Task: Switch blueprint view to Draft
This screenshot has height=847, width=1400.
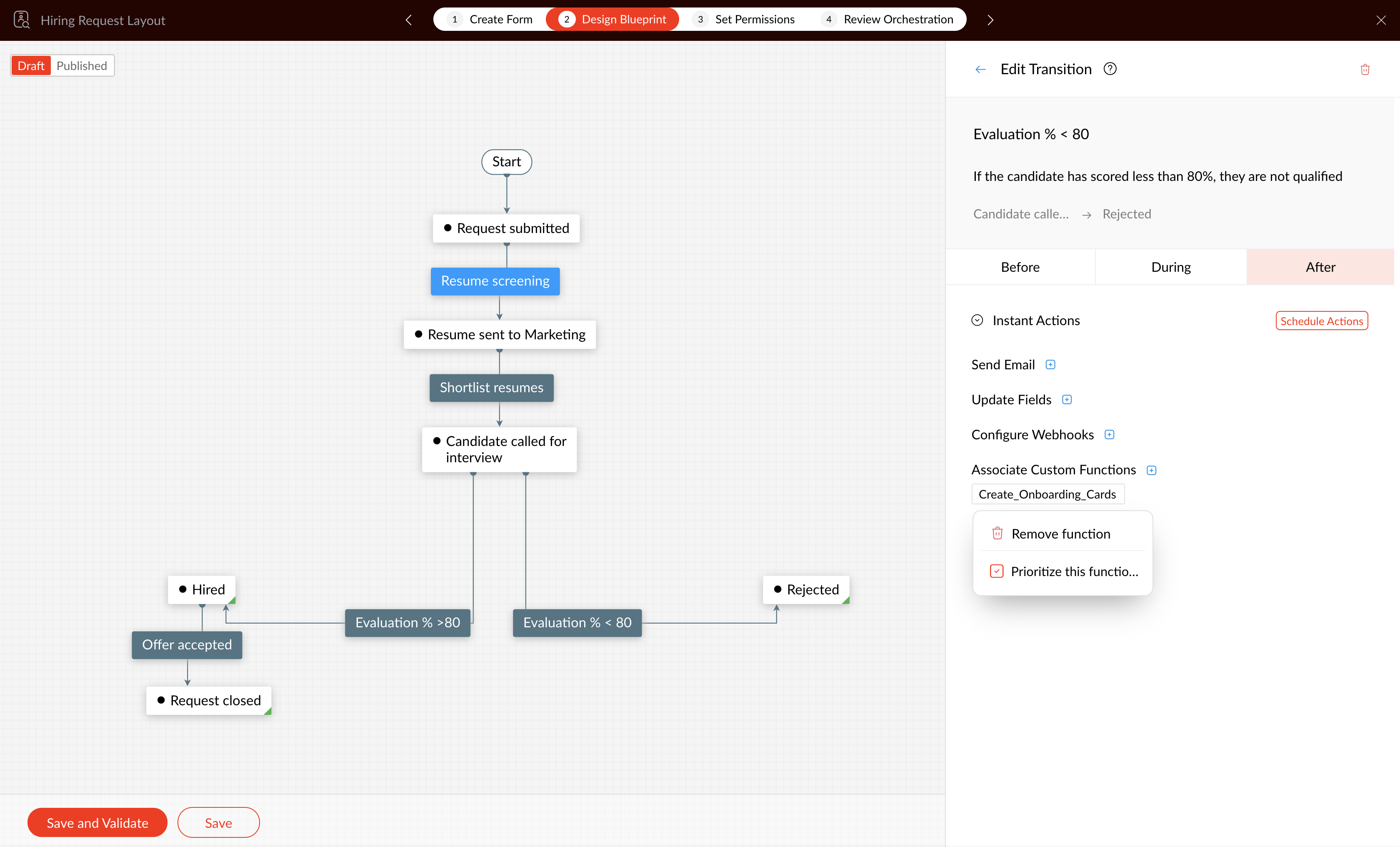Action: pos(31,66)
